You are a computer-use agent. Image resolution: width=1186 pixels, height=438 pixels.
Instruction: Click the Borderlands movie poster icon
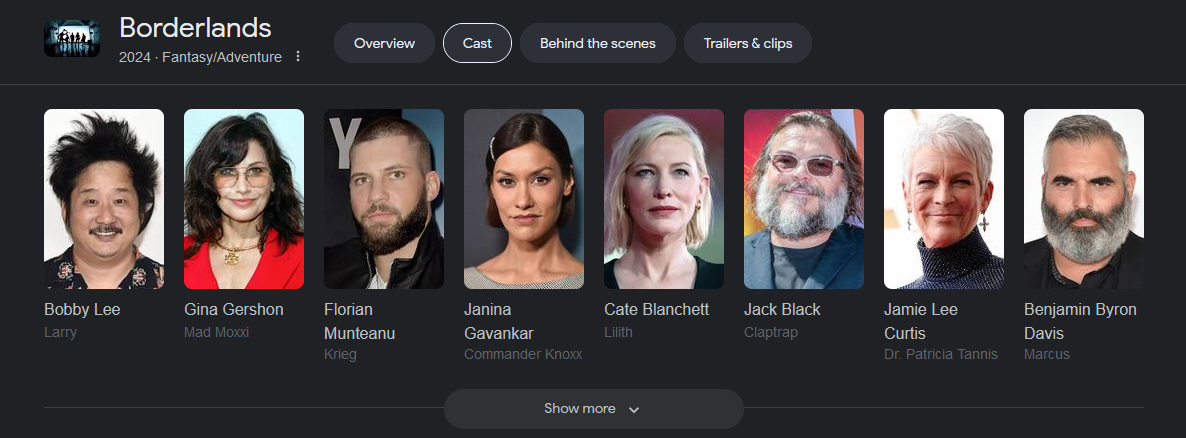(x=72, y=39)
